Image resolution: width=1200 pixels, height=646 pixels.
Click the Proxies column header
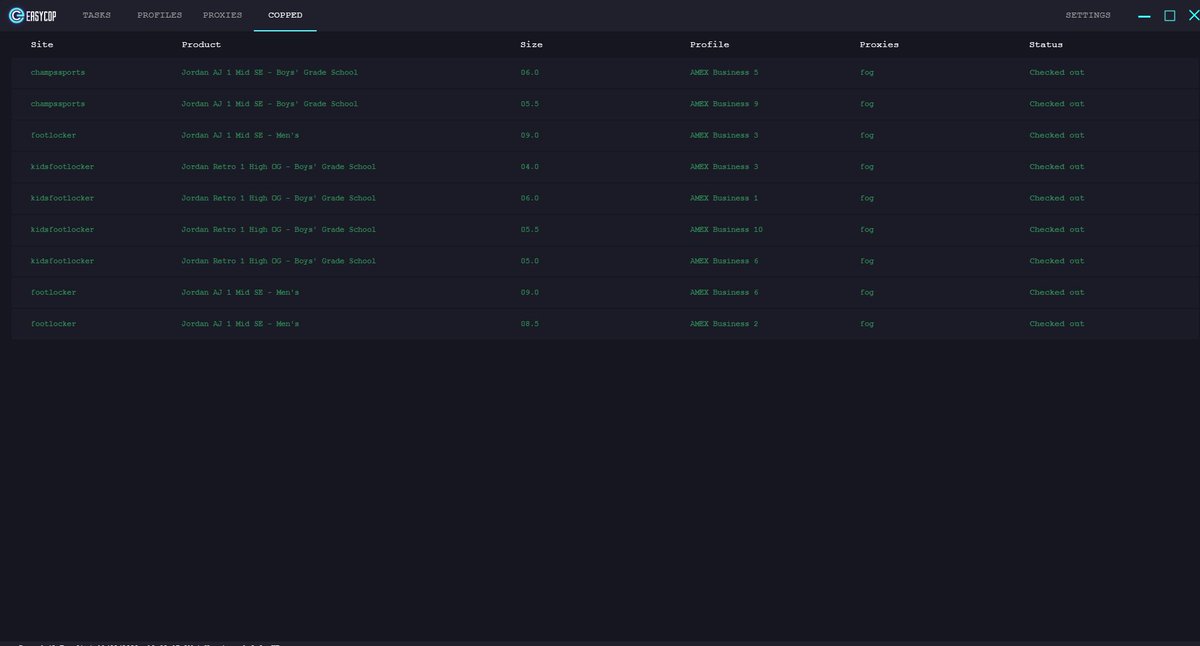tap(879, 45)
